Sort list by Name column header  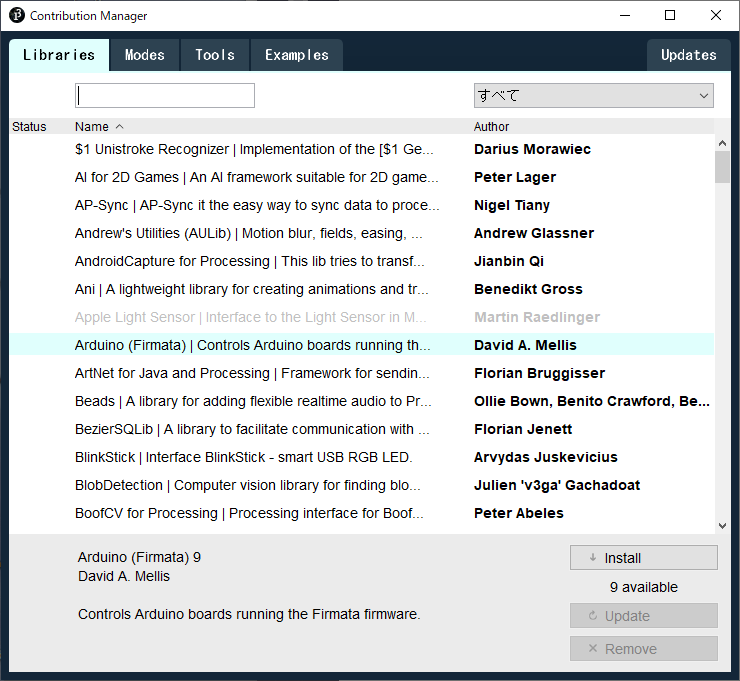tap(92, 126)
